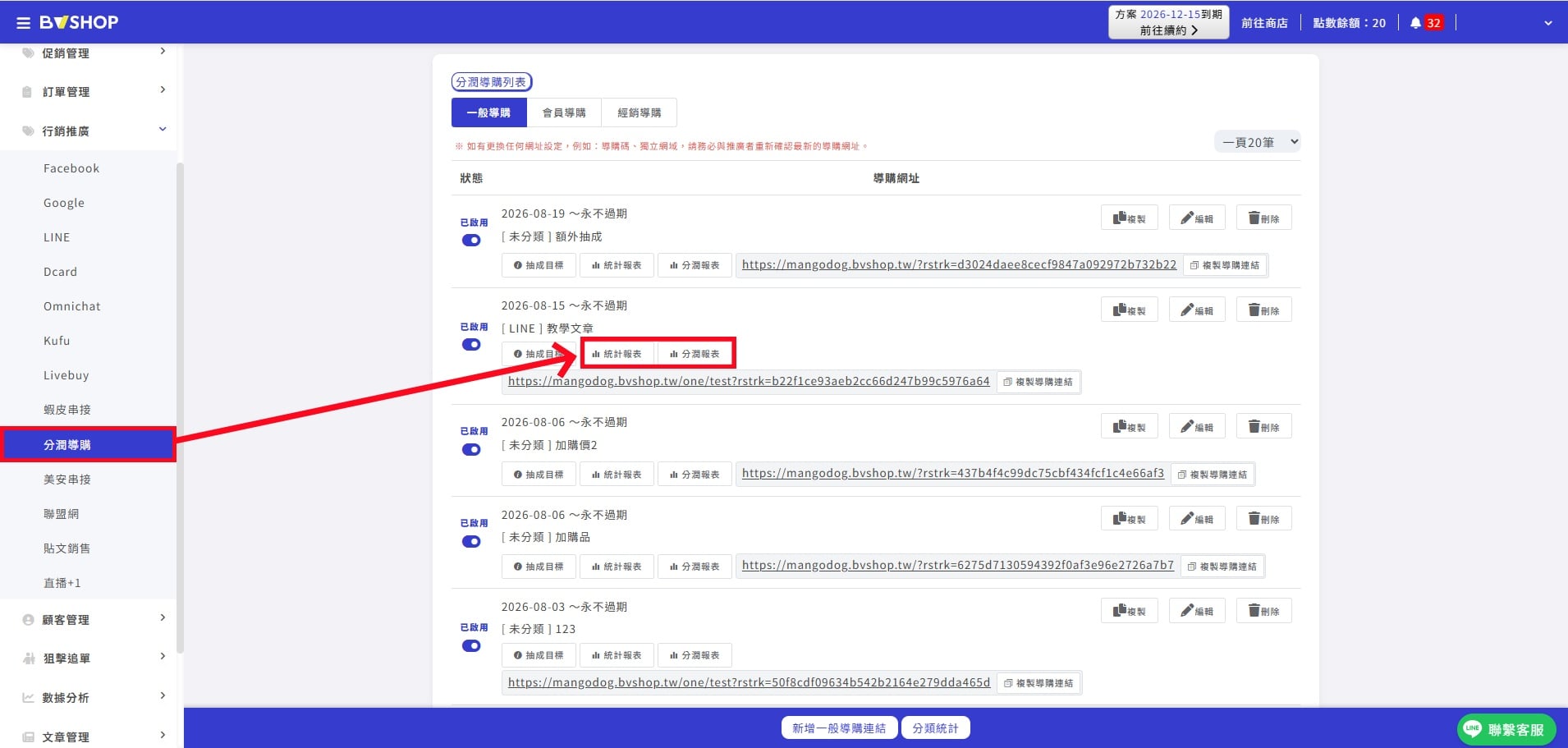This screenshot has width=1568, height=748.
Task: Expand the 訂單管理 sidebar section
Action: [89, 92]
